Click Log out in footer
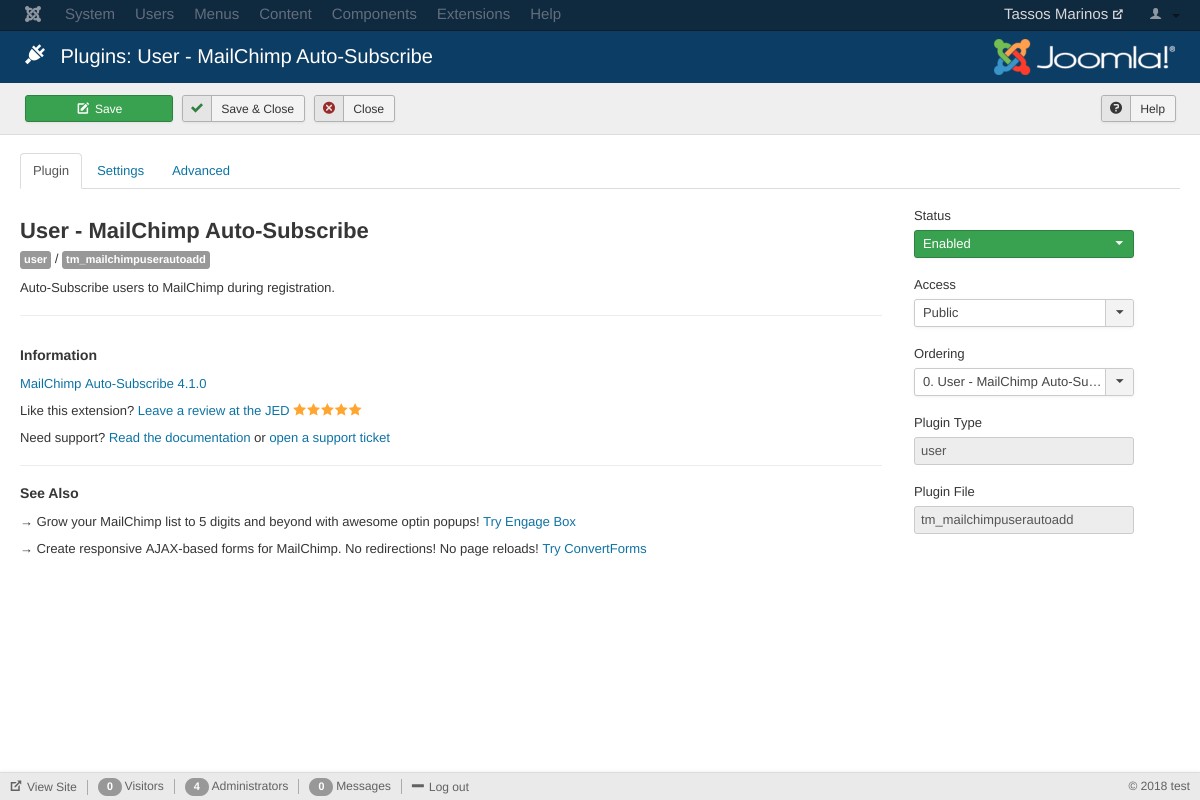Screen dimensions: 1200x800 440,786
